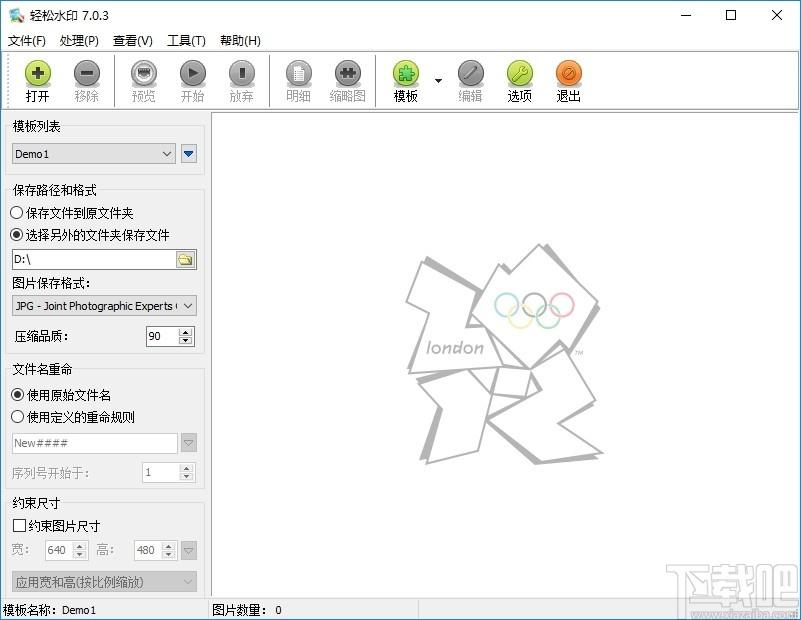Image resolution: width=801 pixels, height=620 pixels.
Task: Click the 宽 field showing 640
Action: pyautogui.click(x=59, y=550)
